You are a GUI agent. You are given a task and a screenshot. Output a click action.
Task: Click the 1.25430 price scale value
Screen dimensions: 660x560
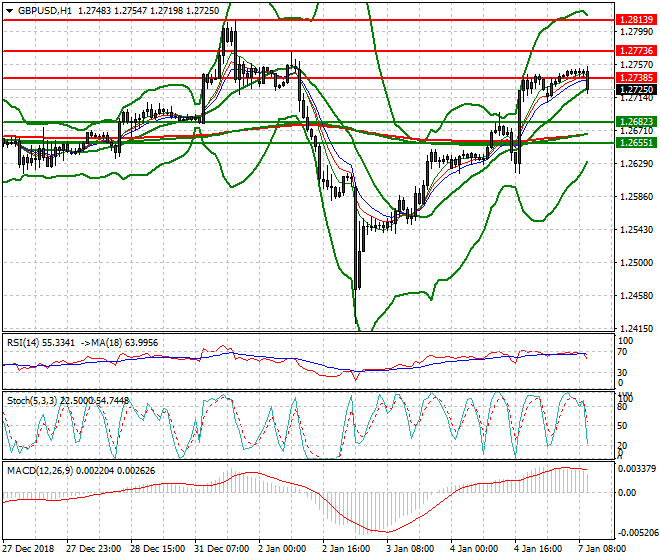click(x=637, y=230)
